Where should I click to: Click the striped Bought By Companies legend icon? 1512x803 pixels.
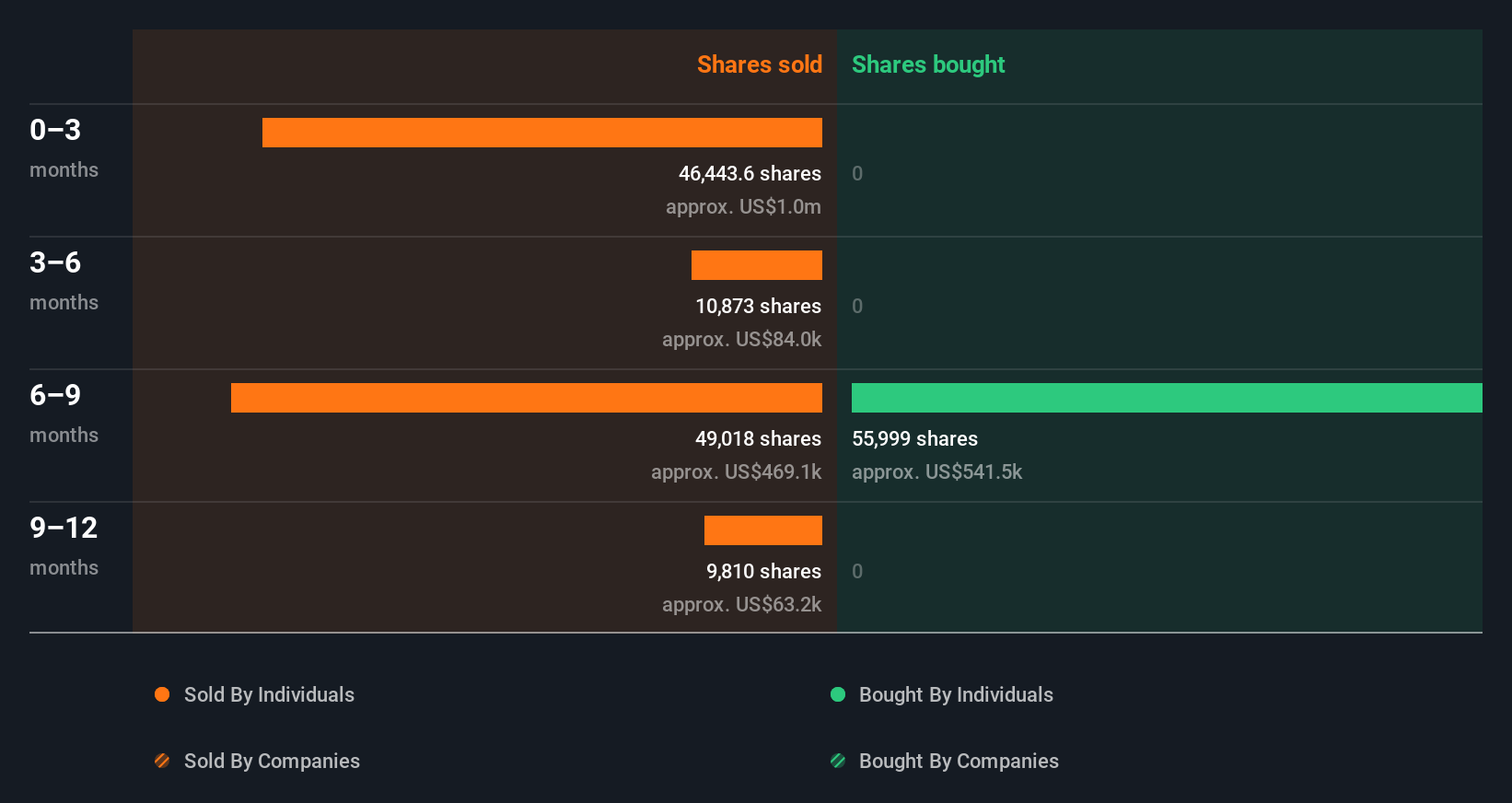pyautogui.click(x=838, y=761)
